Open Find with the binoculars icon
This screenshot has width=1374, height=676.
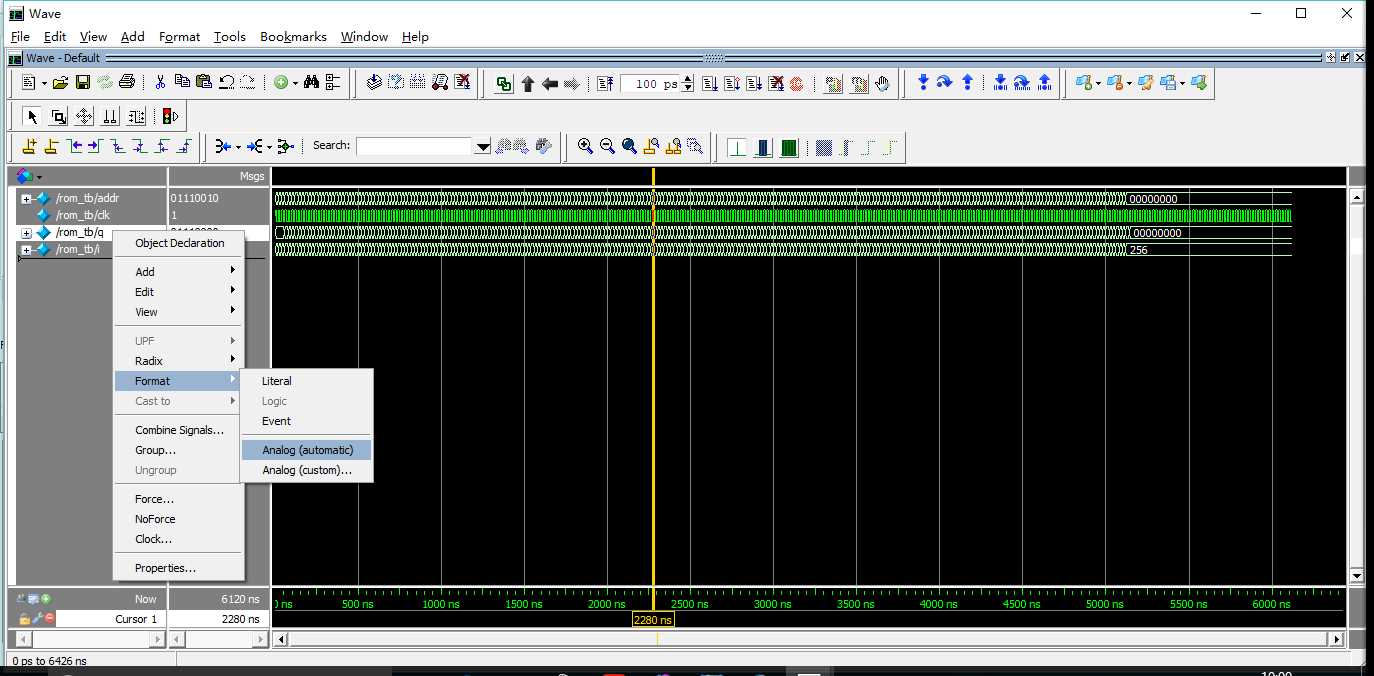pos(311,83)
